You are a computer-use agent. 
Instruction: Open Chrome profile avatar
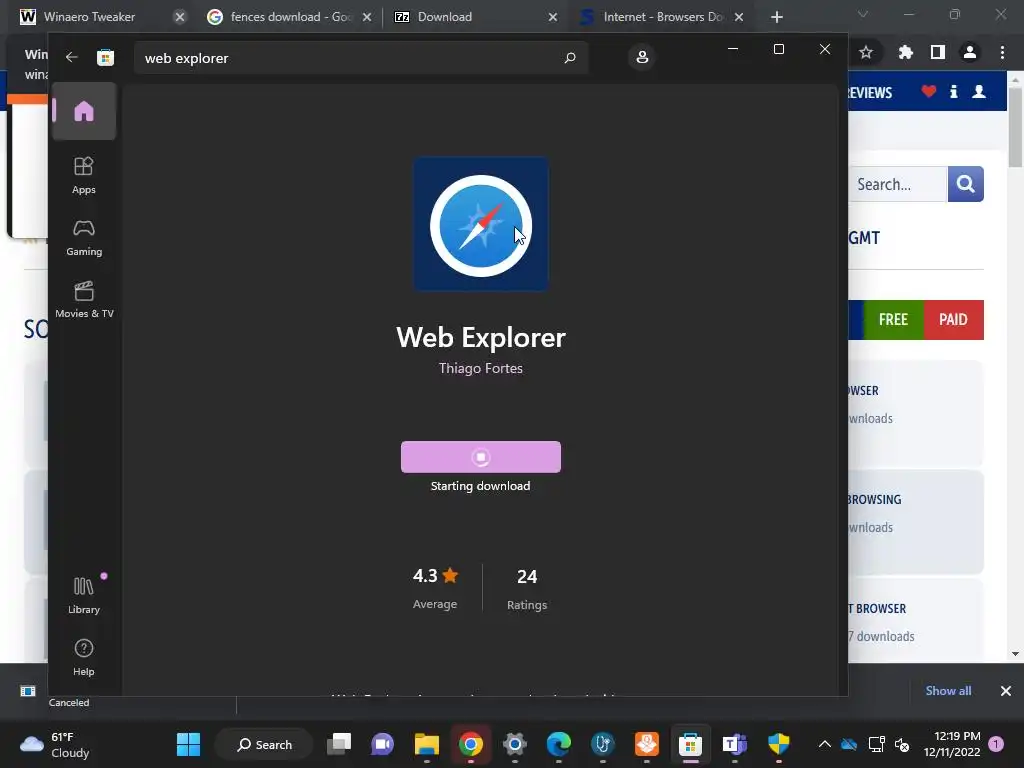coord(970,52)
